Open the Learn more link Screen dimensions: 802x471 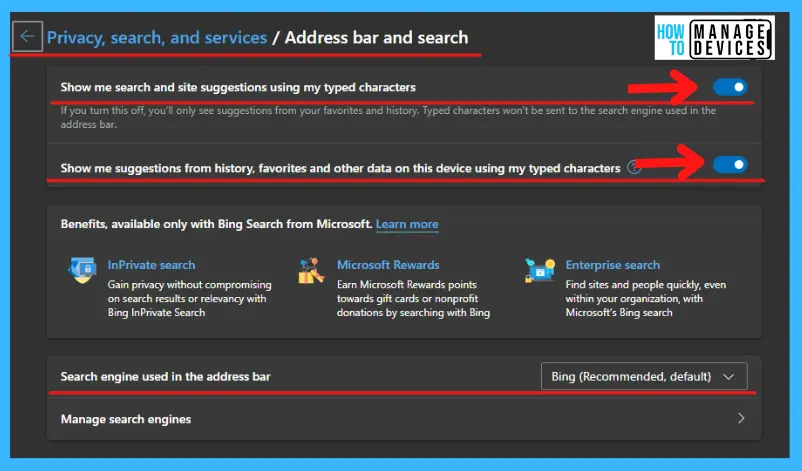tap(407, 224)
